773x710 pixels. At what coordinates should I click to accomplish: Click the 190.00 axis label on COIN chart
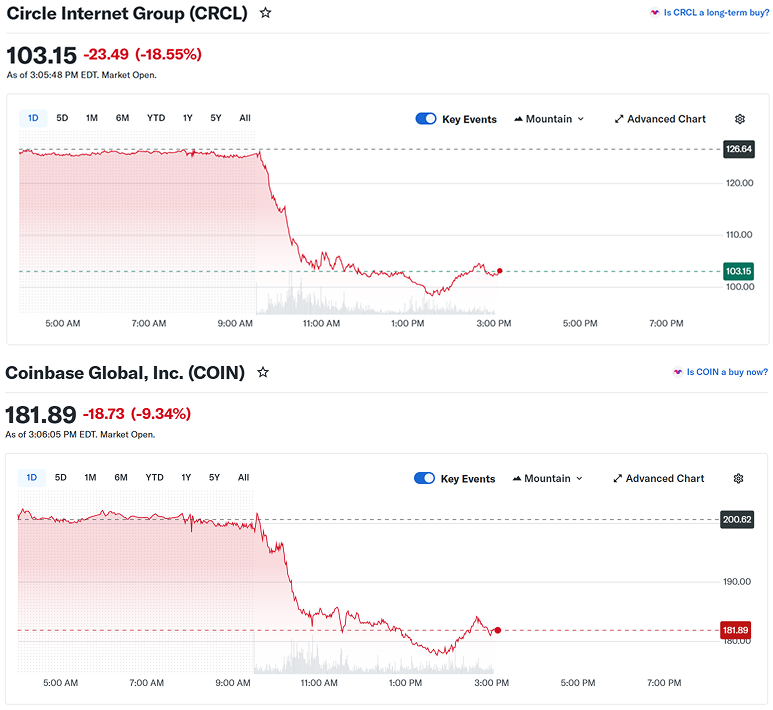coord(737,582)
